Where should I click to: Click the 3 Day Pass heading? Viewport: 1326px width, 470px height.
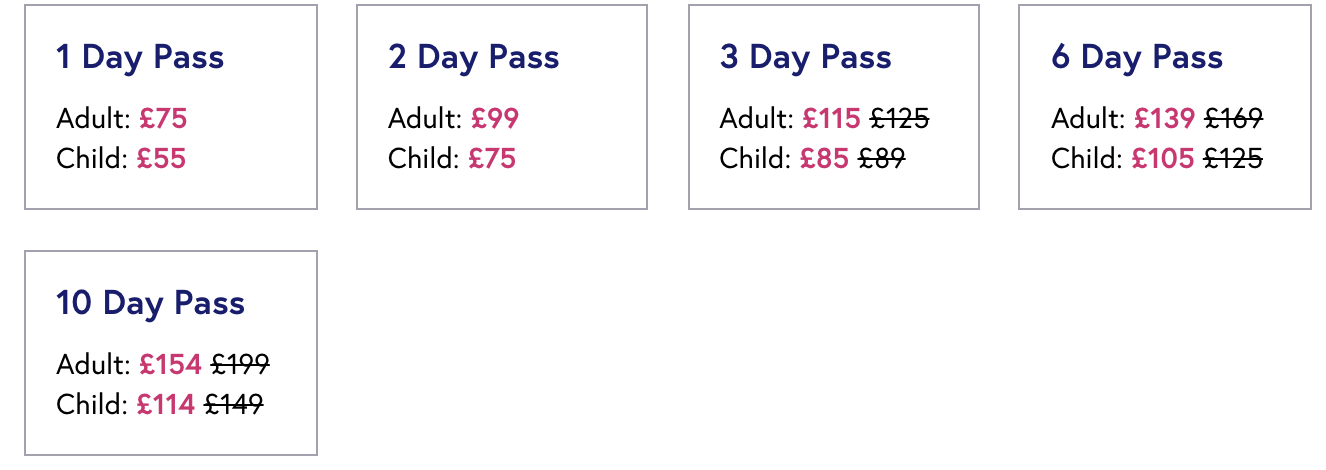[805, 57]
